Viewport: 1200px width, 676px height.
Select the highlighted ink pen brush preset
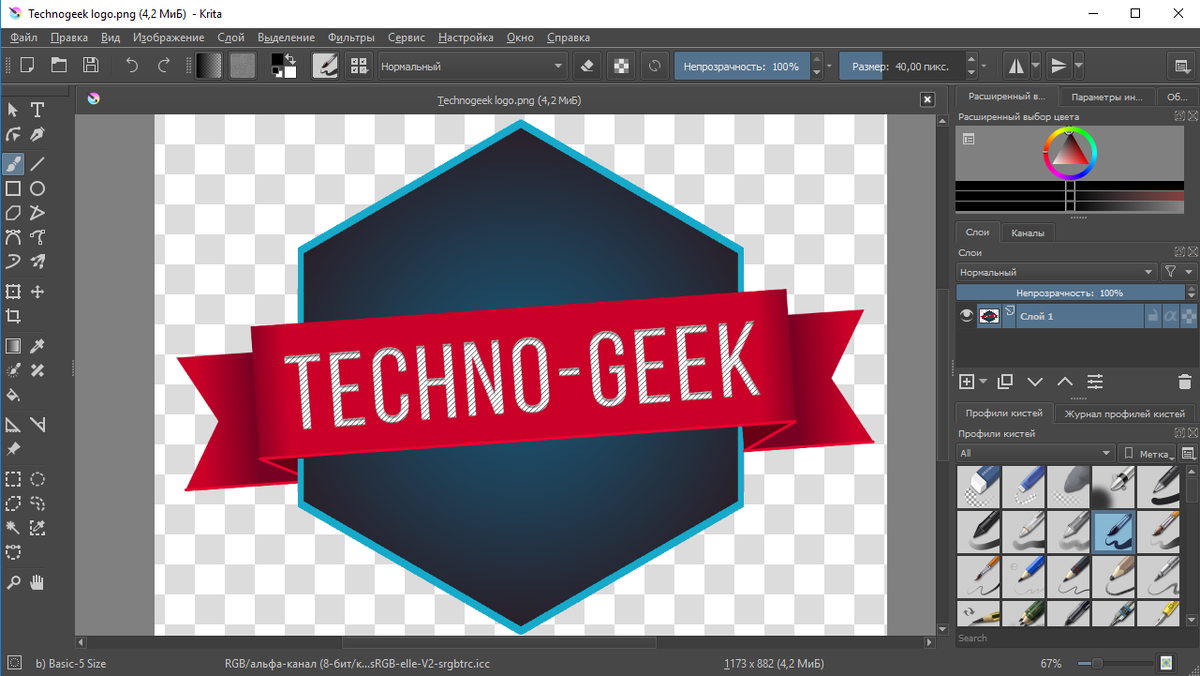tap(1114, 531)
